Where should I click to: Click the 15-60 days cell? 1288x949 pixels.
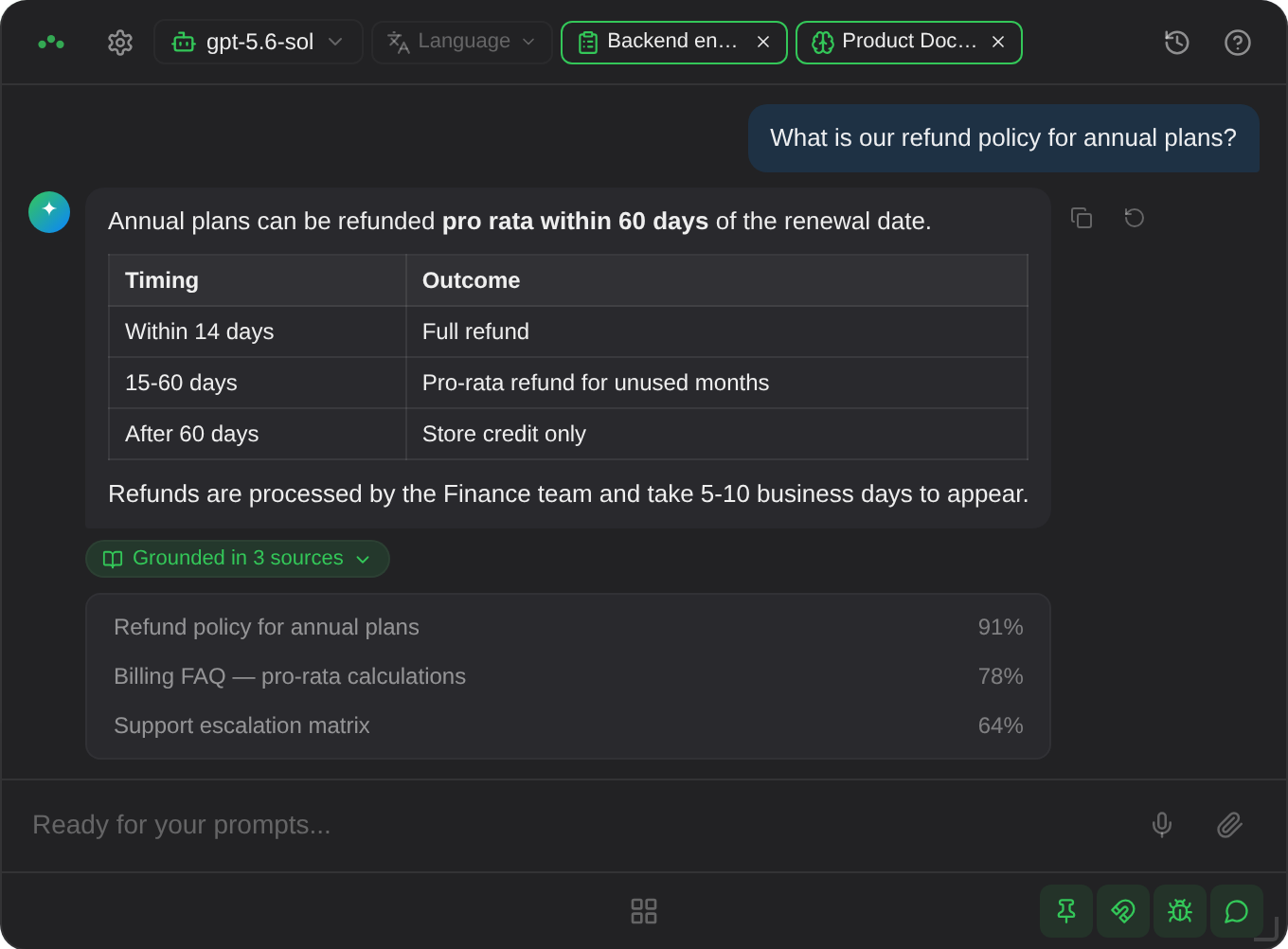pos(258,383)
